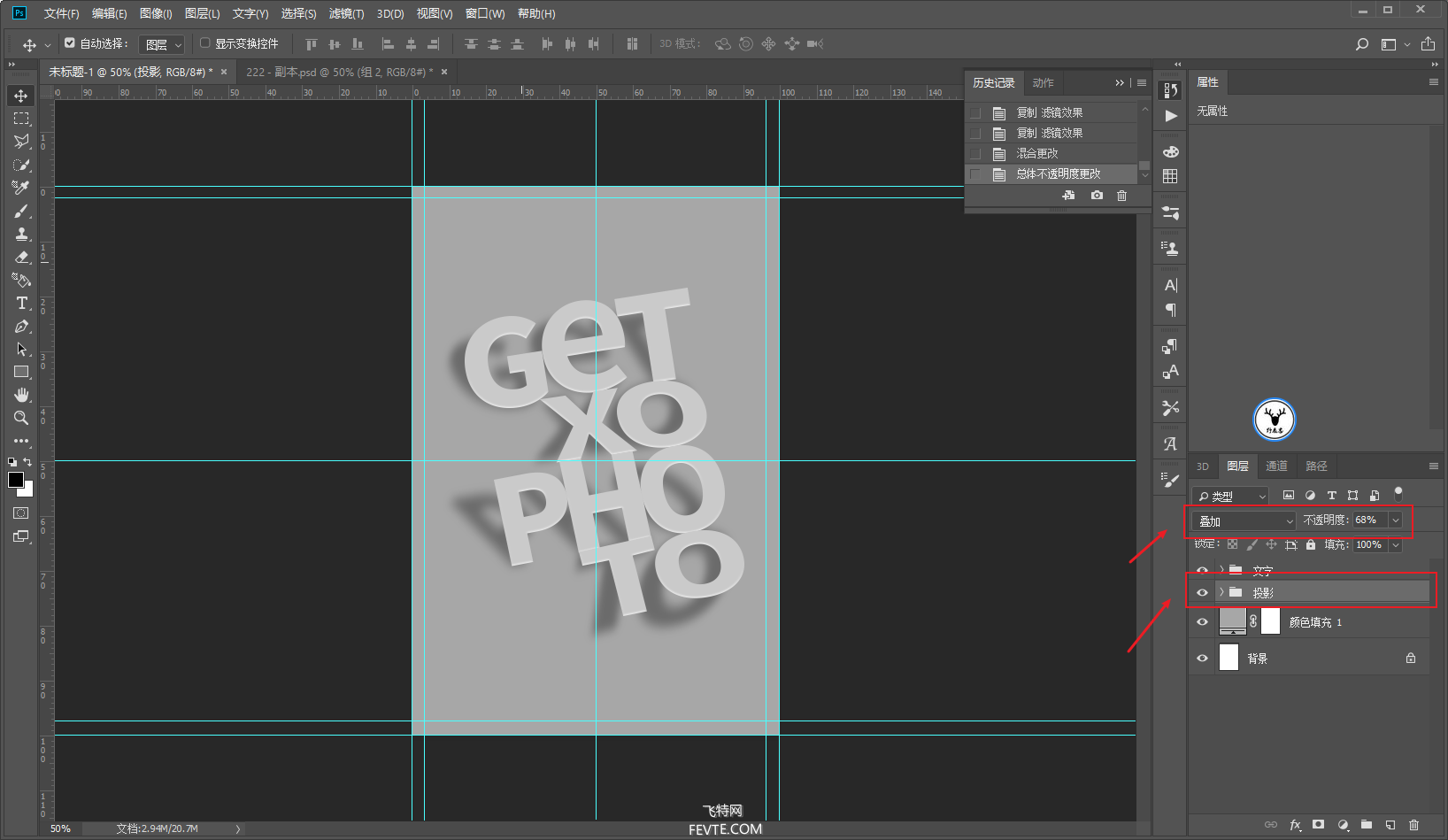
Task: Toggle Quick Mask mode icon
Action: pos(21,513)
